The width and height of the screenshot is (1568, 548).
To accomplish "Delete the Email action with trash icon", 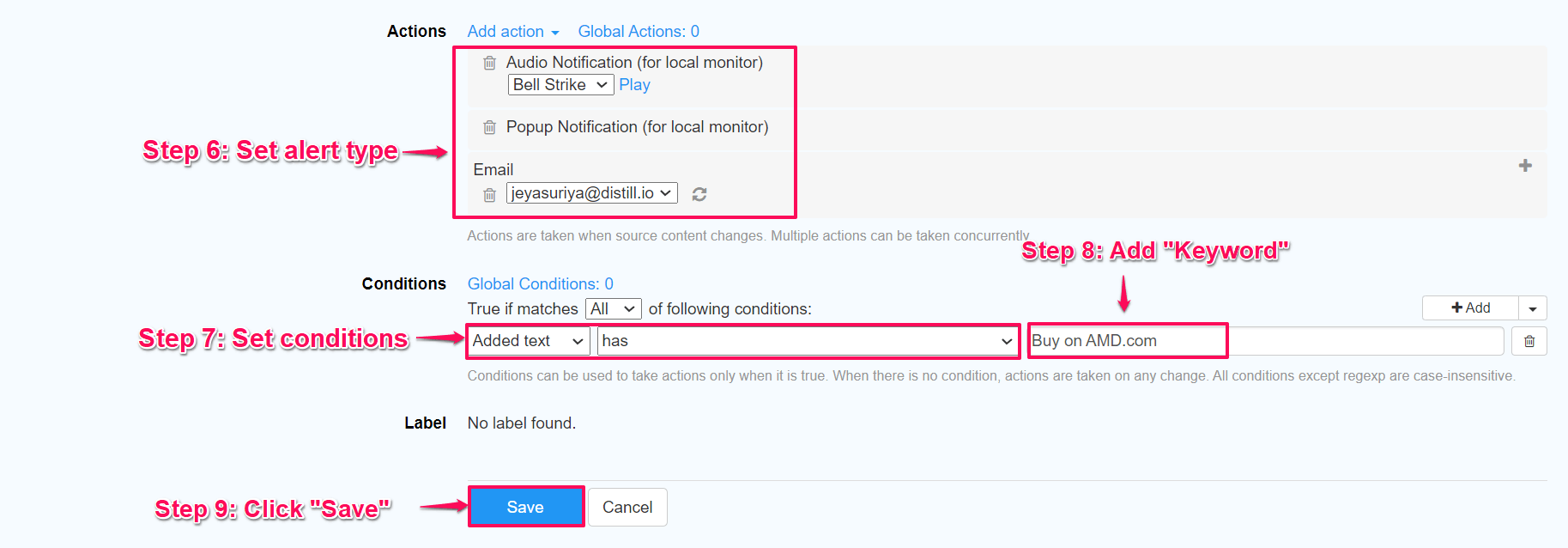I will click(489, 194).
